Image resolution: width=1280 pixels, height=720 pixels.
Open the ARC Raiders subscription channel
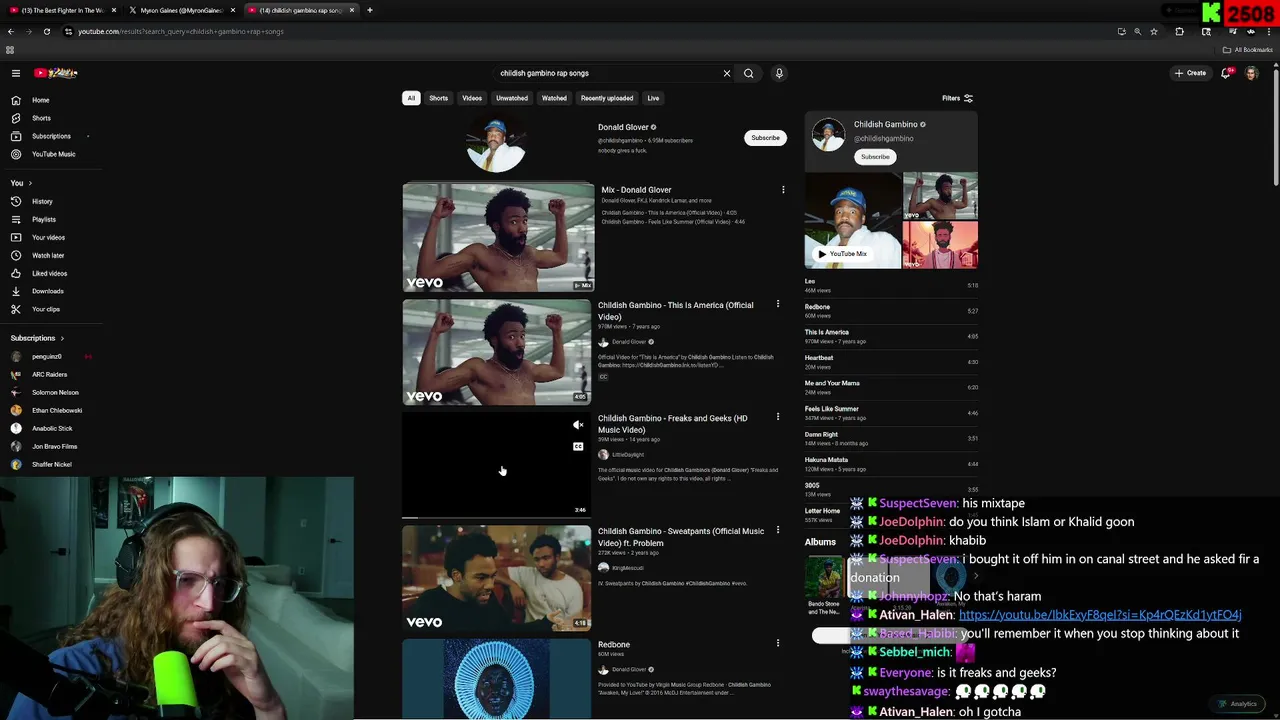[x=49, y=374]
